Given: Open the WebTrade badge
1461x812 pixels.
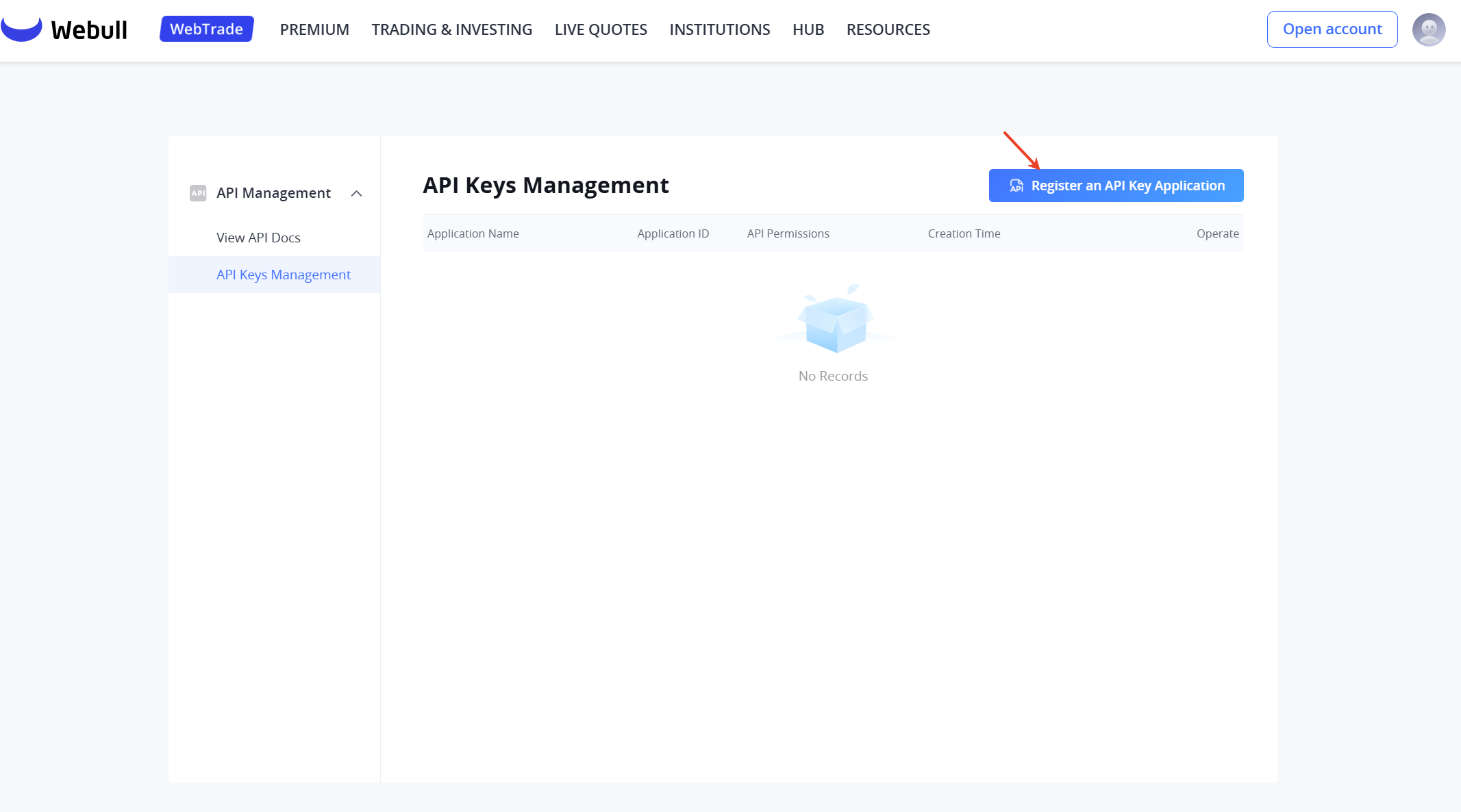Looking at the screenshot, I should point(206,29).
